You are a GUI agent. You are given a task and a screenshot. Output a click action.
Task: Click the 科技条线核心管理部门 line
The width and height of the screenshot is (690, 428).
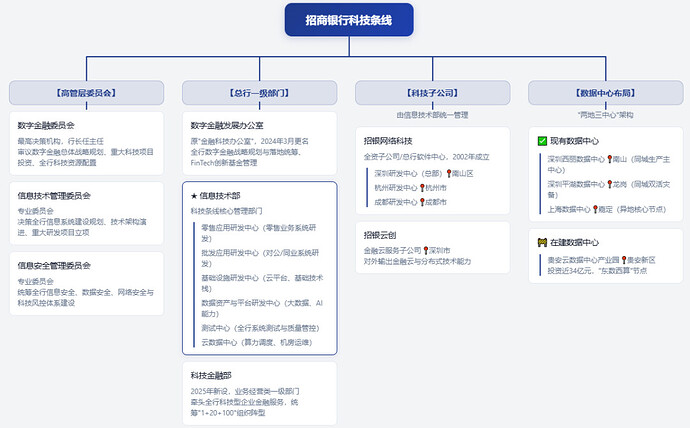pos(226,211)
